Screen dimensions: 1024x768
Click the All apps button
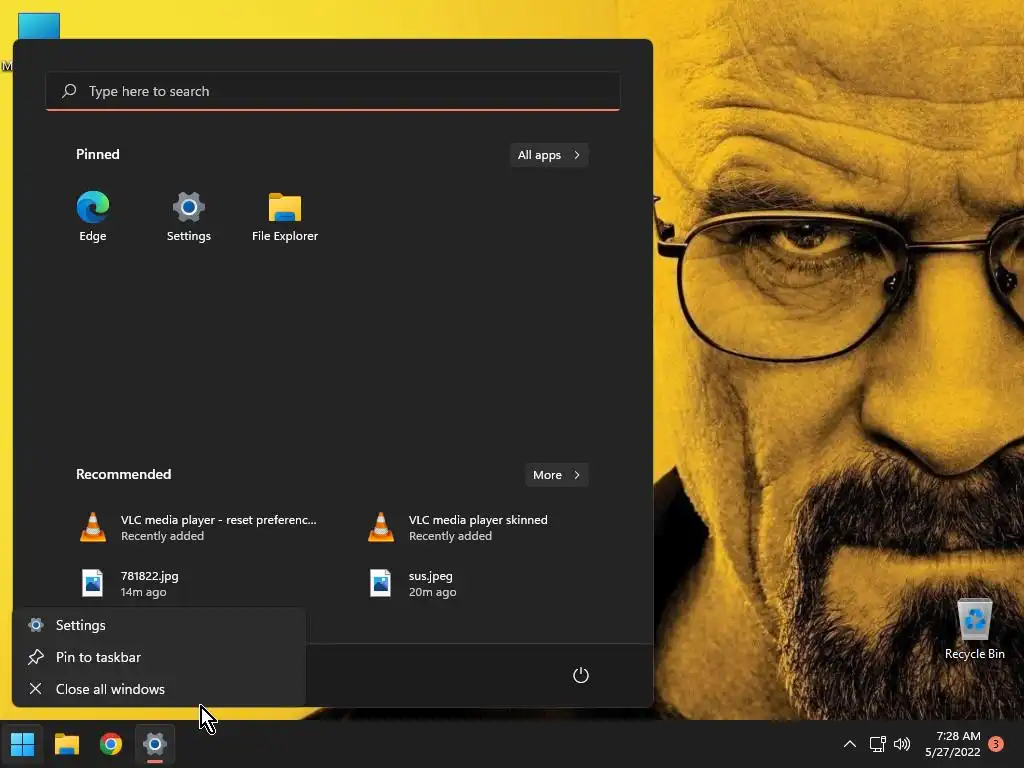tap(549, 155)
